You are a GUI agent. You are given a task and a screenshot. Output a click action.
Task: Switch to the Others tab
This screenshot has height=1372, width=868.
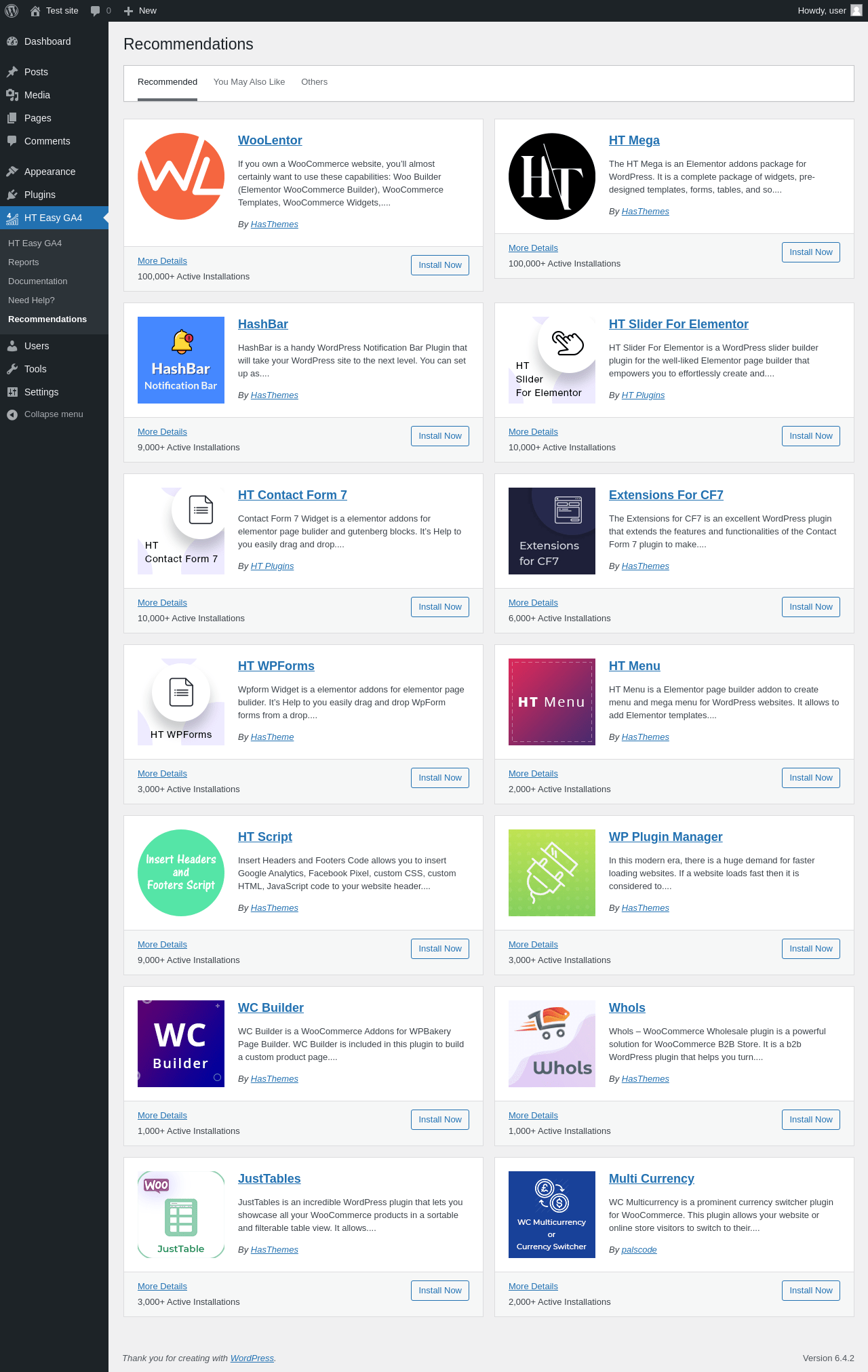click(314, 82)
